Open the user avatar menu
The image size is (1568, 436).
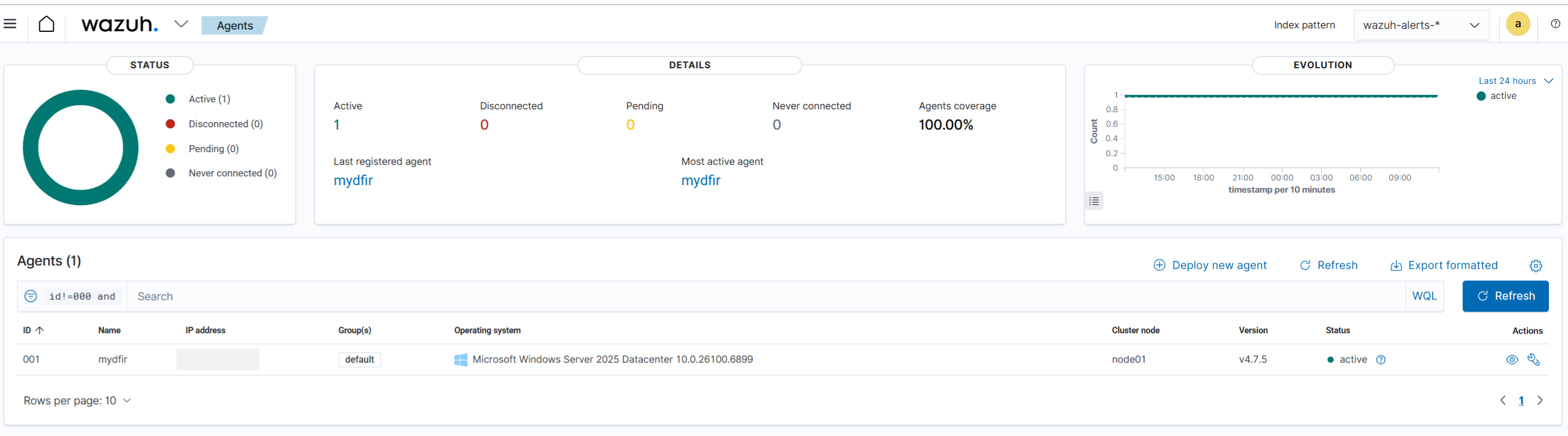[1518, 24]
